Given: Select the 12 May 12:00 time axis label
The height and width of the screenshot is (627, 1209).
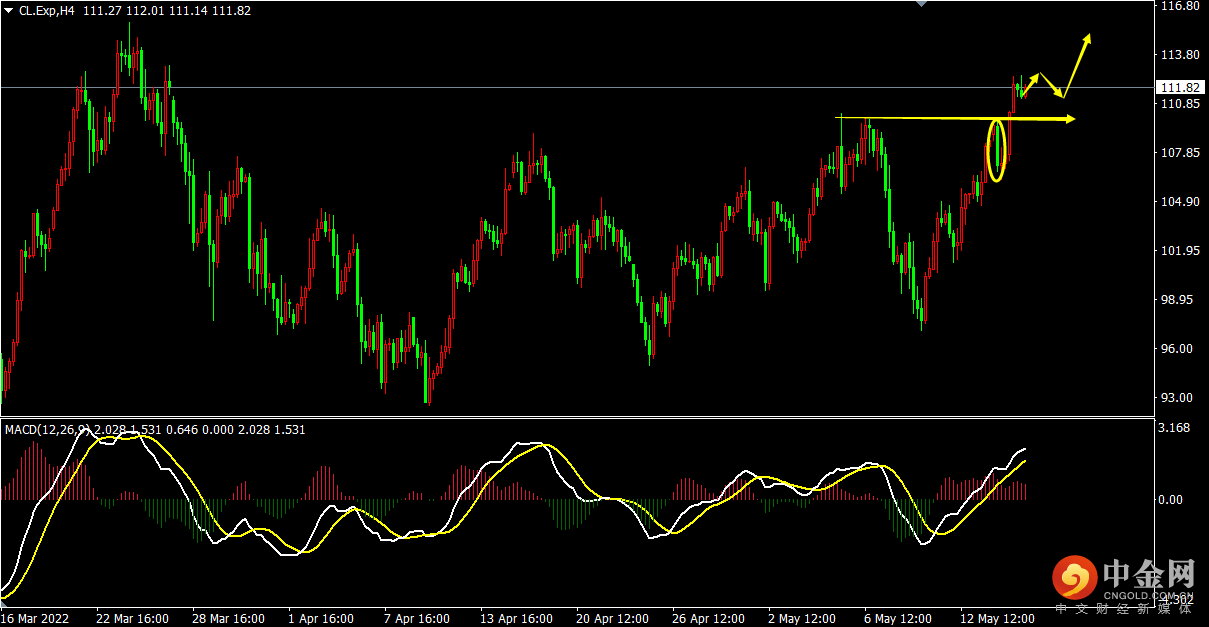Looking at the screenshot, I should click(997, 619).
